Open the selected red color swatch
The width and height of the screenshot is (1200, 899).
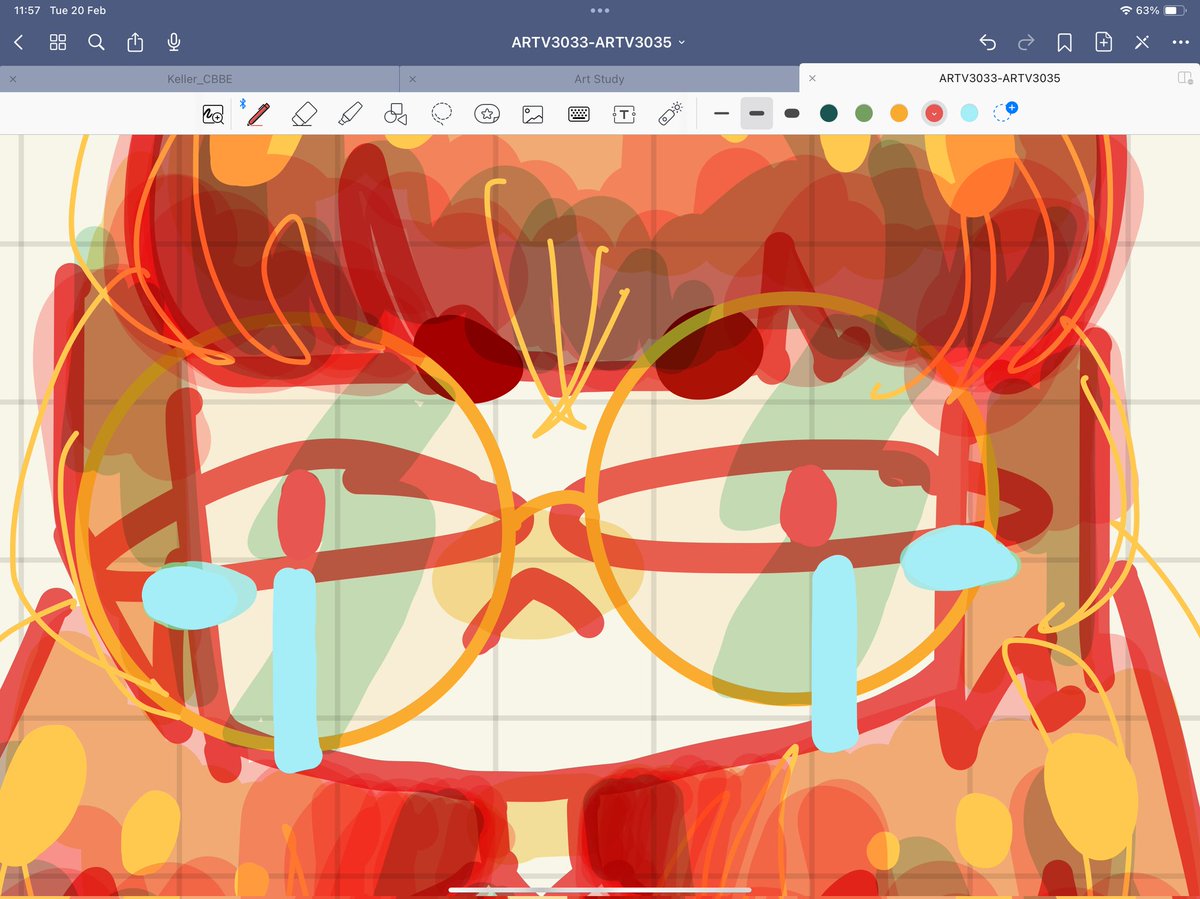tap(934, 114)
